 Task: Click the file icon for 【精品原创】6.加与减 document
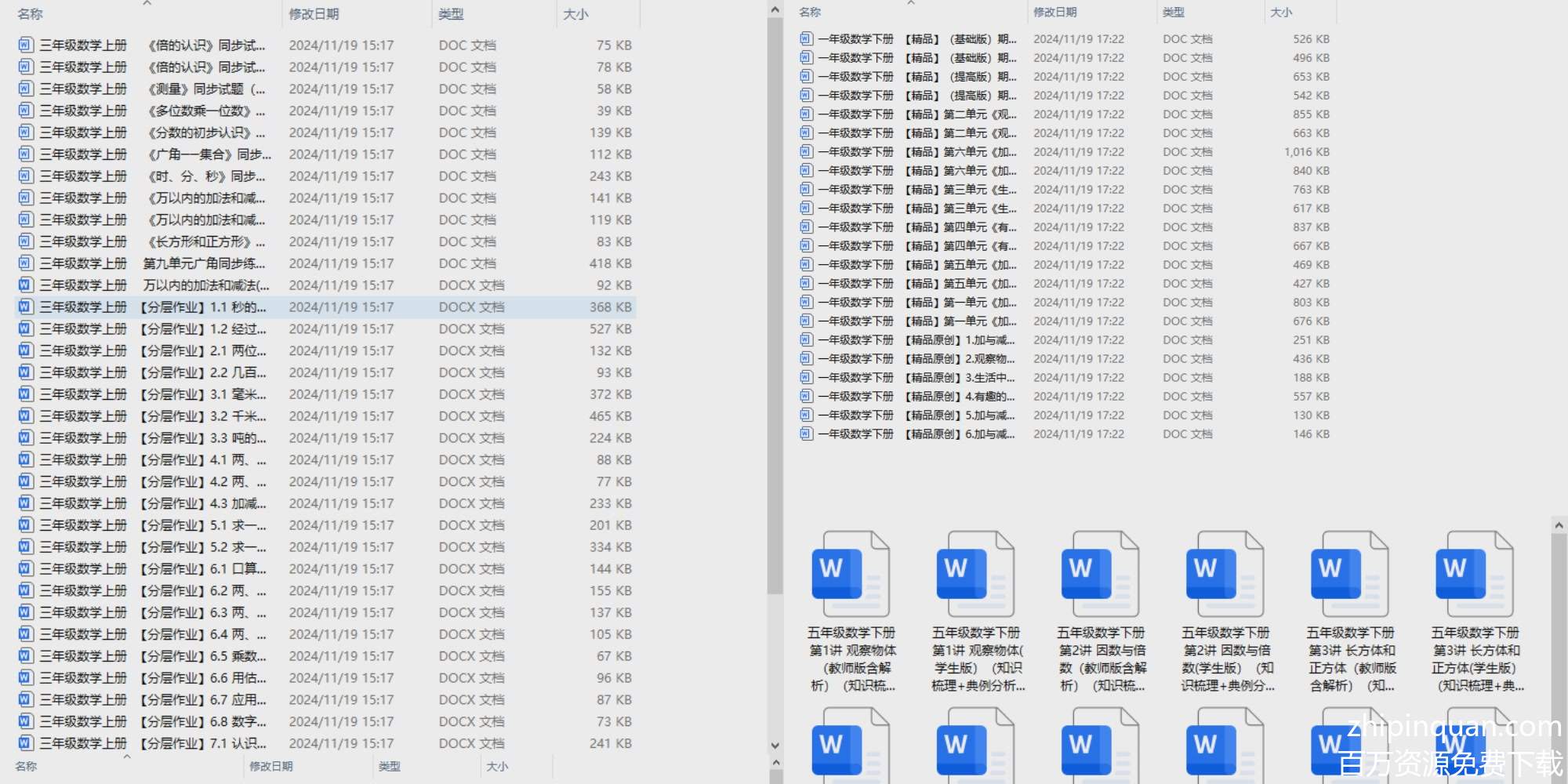(x=806, y=434)
